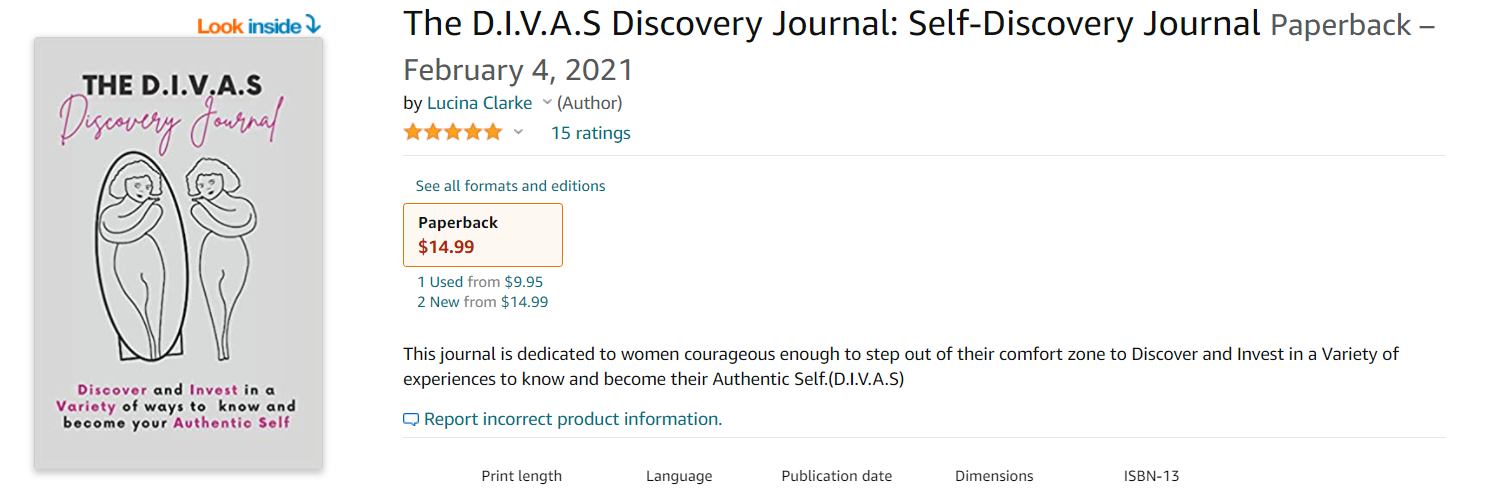The height and width of the screenshot is (495, 1489).
Task: Click the ISBN-13 detail label
Action: click(x=1151, y=476)
